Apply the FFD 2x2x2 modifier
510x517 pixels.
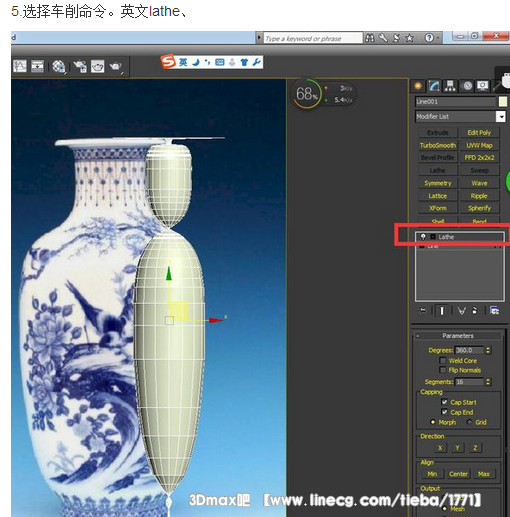(x=479, y=158)
